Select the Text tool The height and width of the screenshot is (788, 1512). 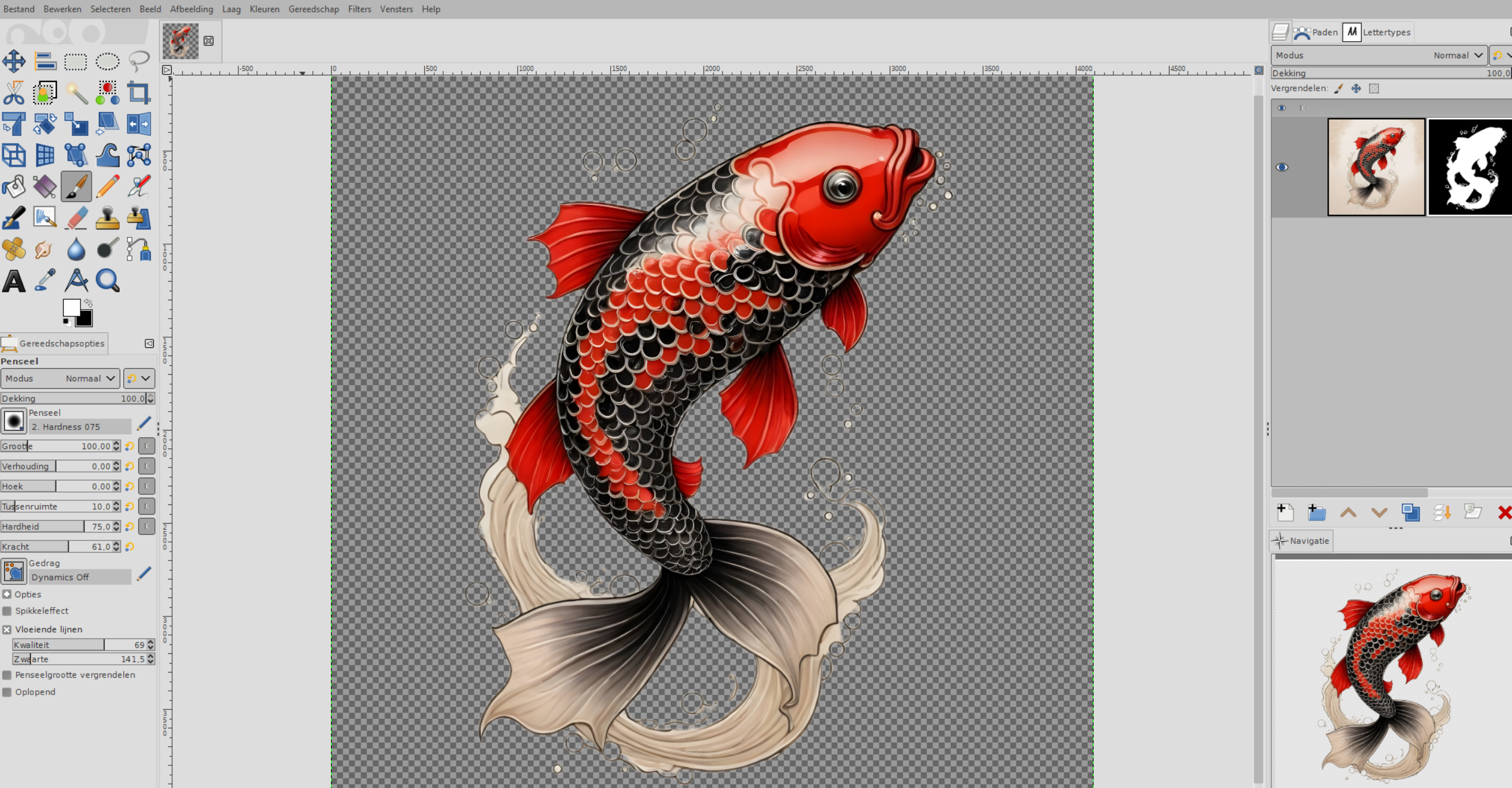point(14,281)
